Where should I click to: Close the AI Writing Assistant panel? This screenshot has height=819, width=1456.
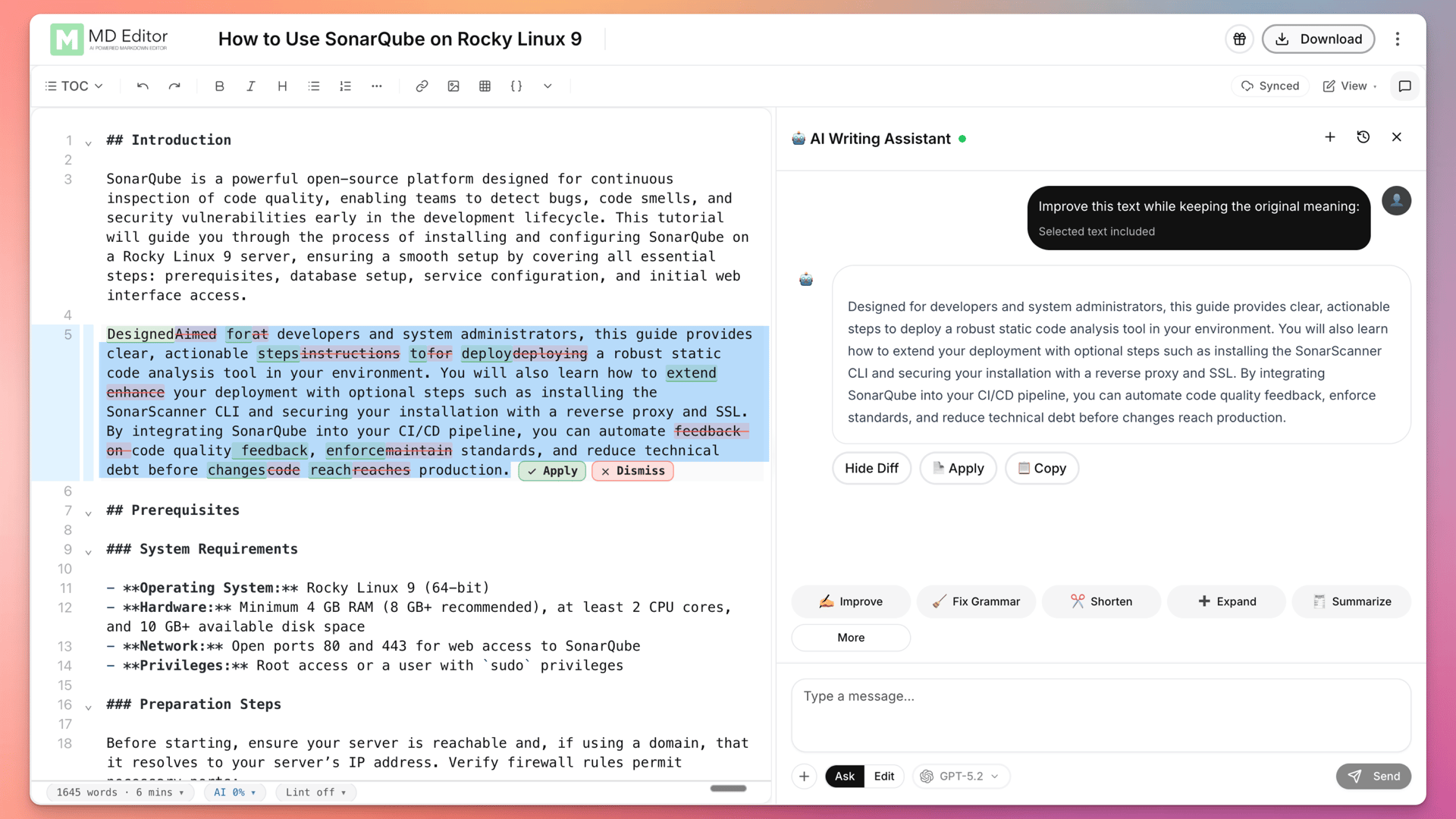coord(1397,137)
